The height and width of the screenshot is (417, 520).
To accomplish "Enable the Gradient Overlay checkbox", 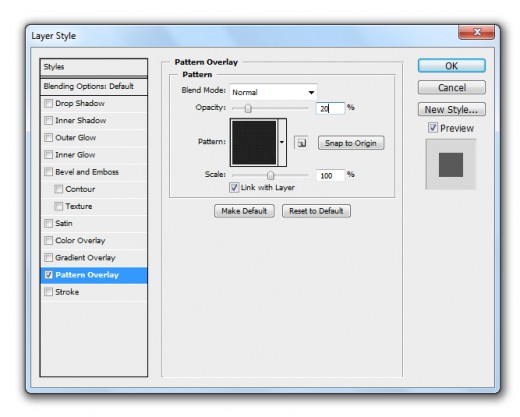I will tap(49, 258).
